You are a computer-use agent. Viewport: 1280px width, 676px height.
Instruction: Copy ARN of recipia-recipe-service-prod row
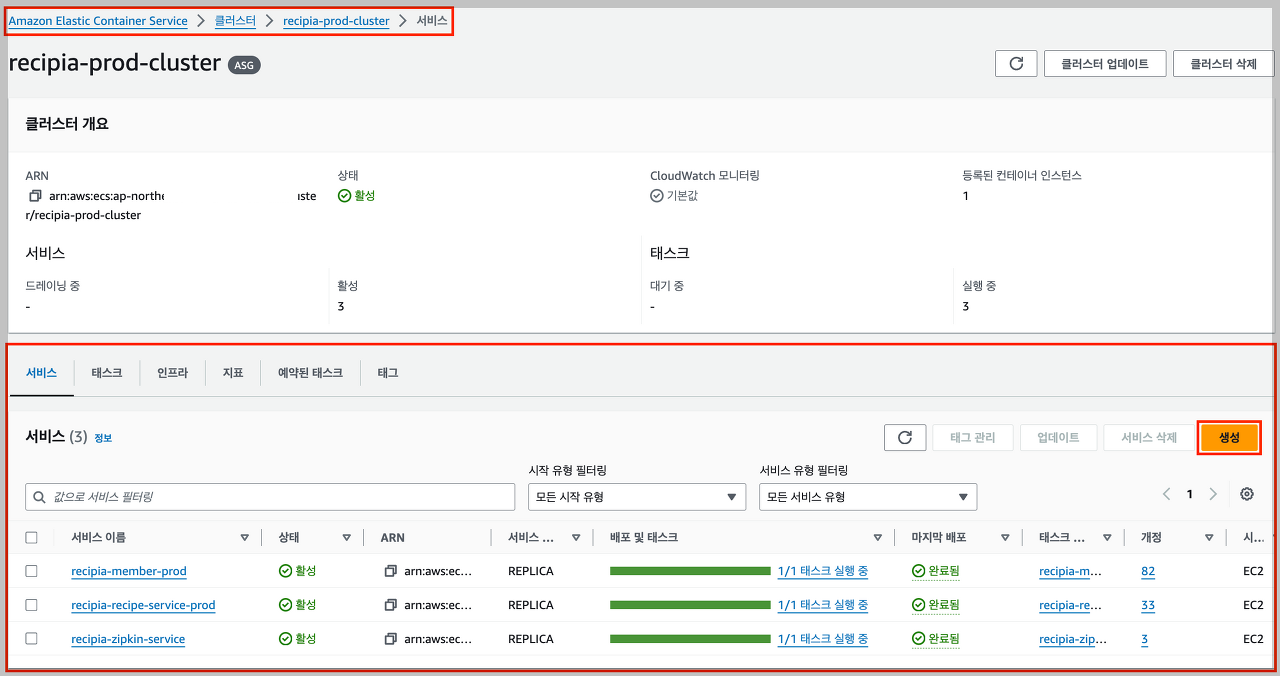click(x=391, y=605)
